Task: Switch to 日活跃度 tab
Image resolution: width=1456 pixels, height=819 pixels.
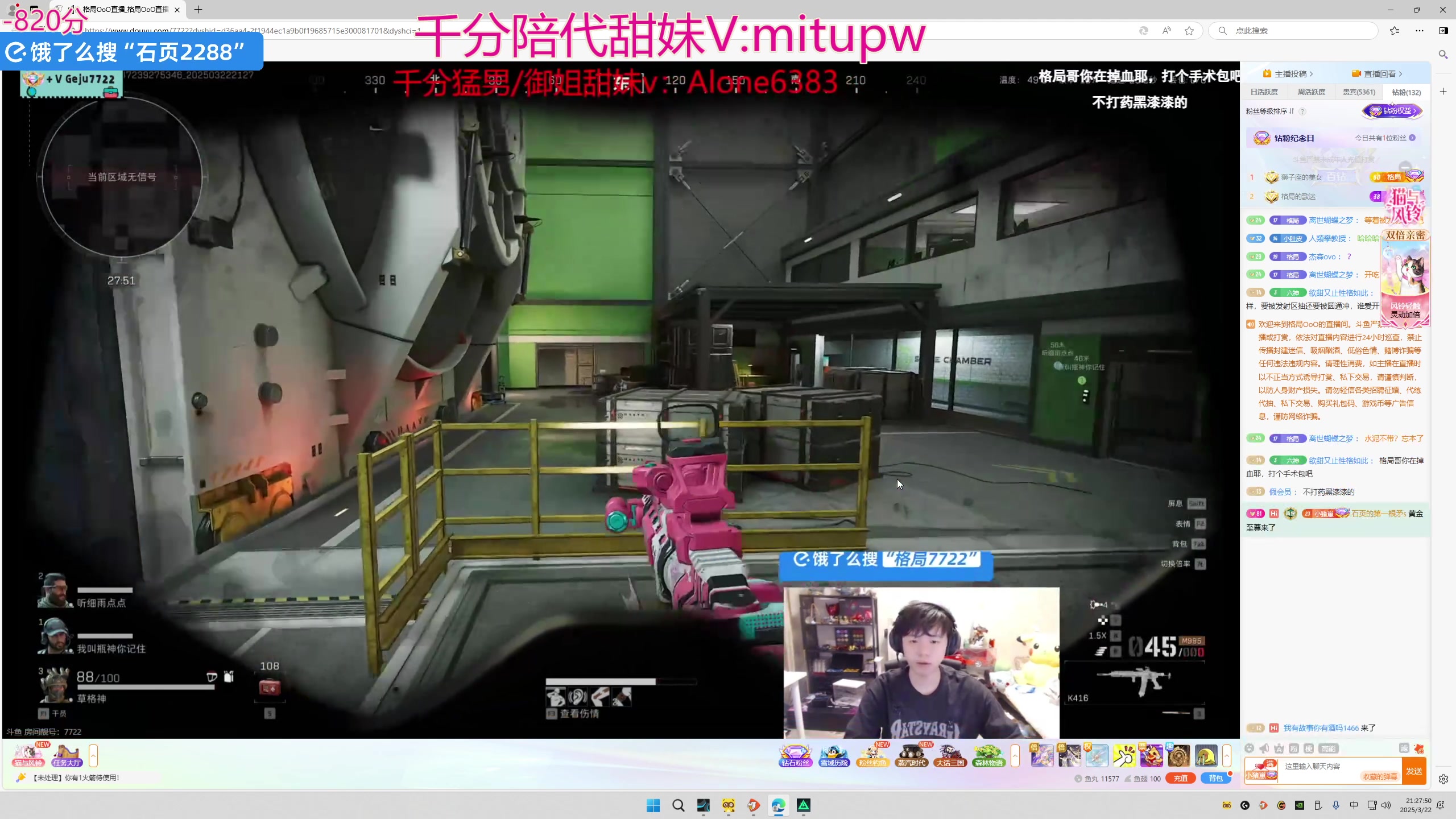Action: (x=1264, y=92)
